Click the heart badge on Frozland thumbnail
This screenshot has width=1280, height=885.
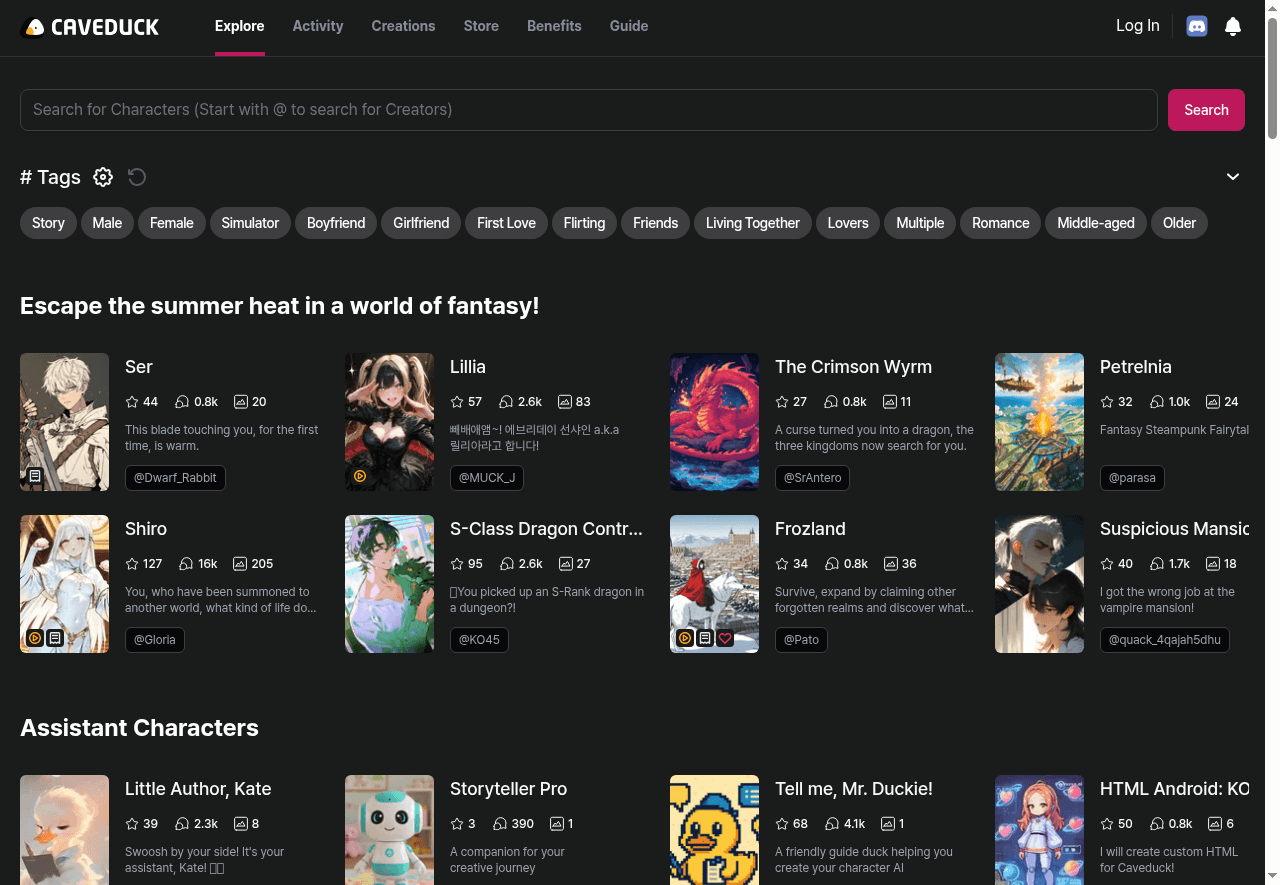[725, 638]
